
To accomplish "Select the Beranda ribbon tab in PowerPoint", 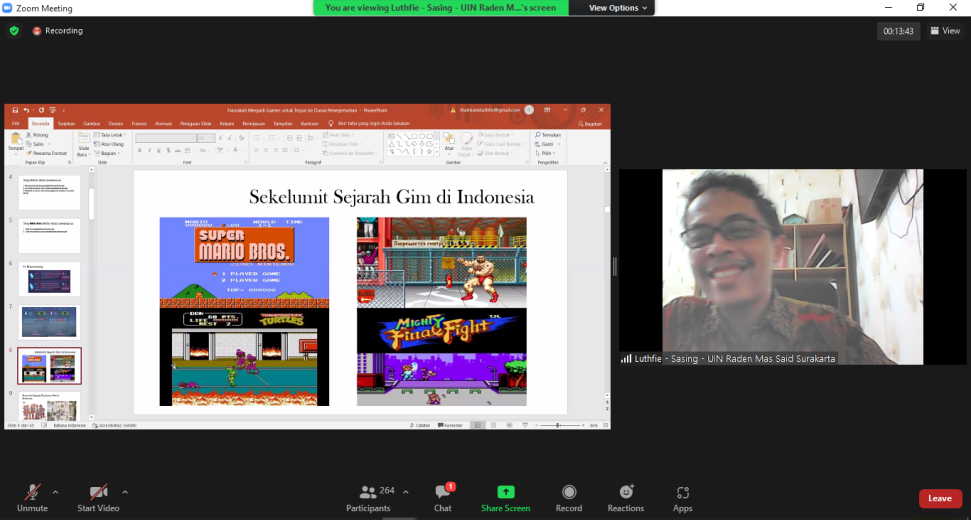I will click(x=40, y=123).
